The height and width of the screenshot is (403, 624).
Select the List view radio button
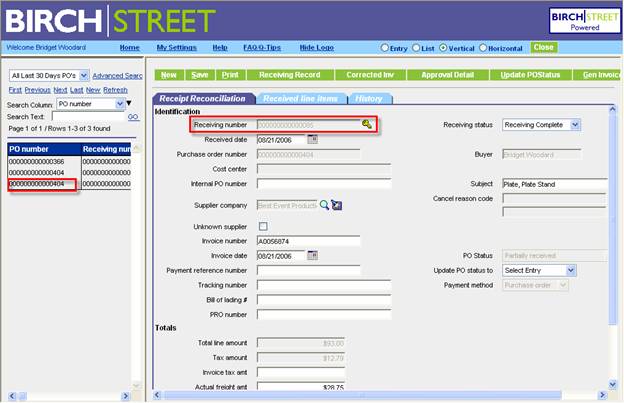(x=416, y=48)
